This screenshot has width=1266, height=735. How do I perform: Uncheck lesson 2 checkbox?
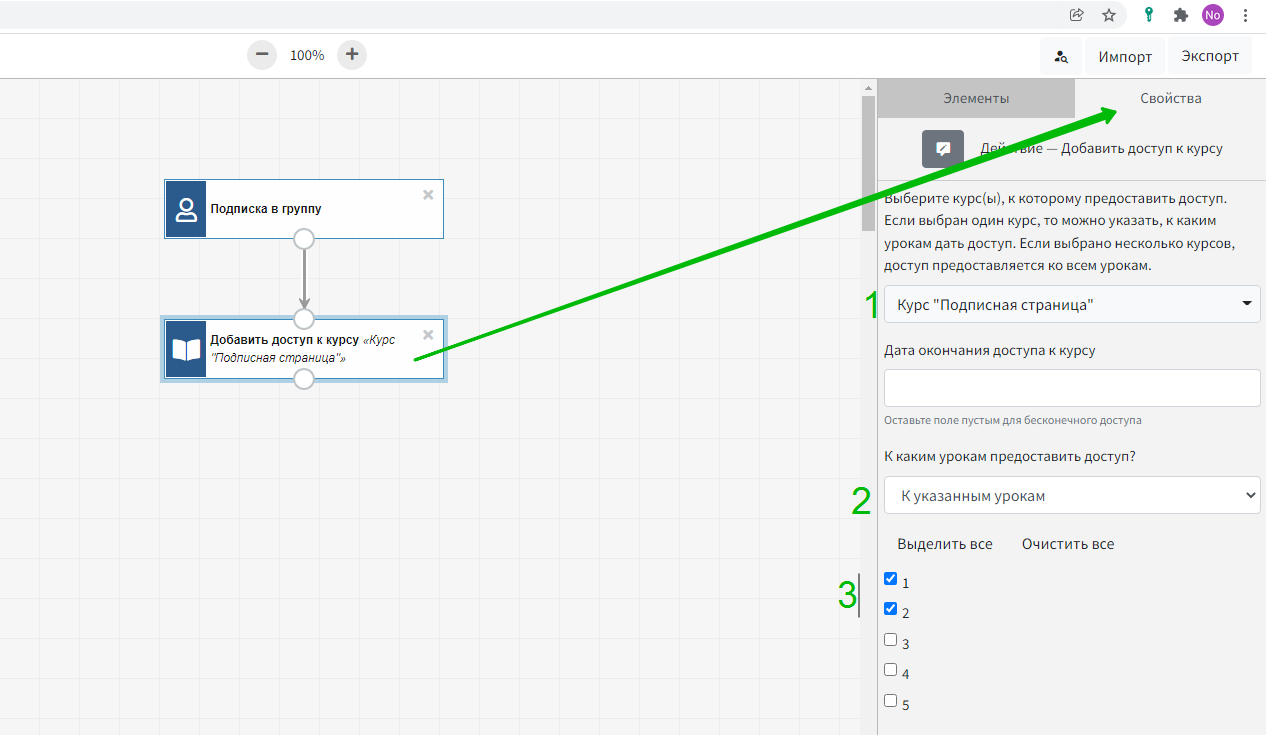pos(891,608)
